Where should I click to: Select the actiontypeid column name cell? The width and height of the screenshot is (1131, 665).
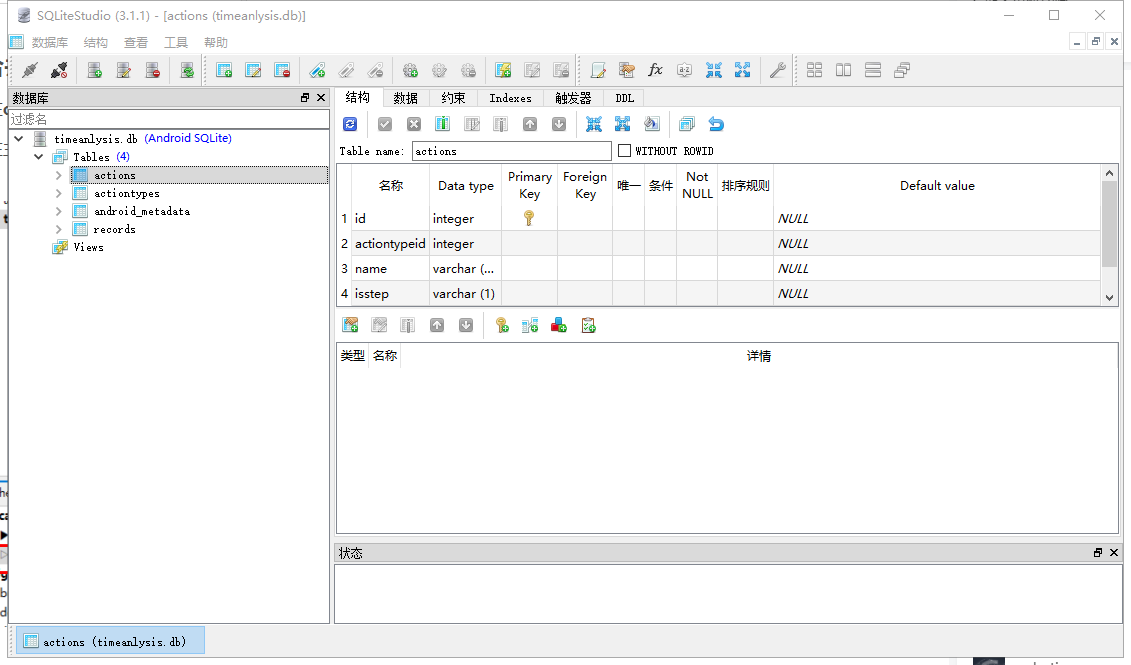pyautogui.click(x=390, y=243)
